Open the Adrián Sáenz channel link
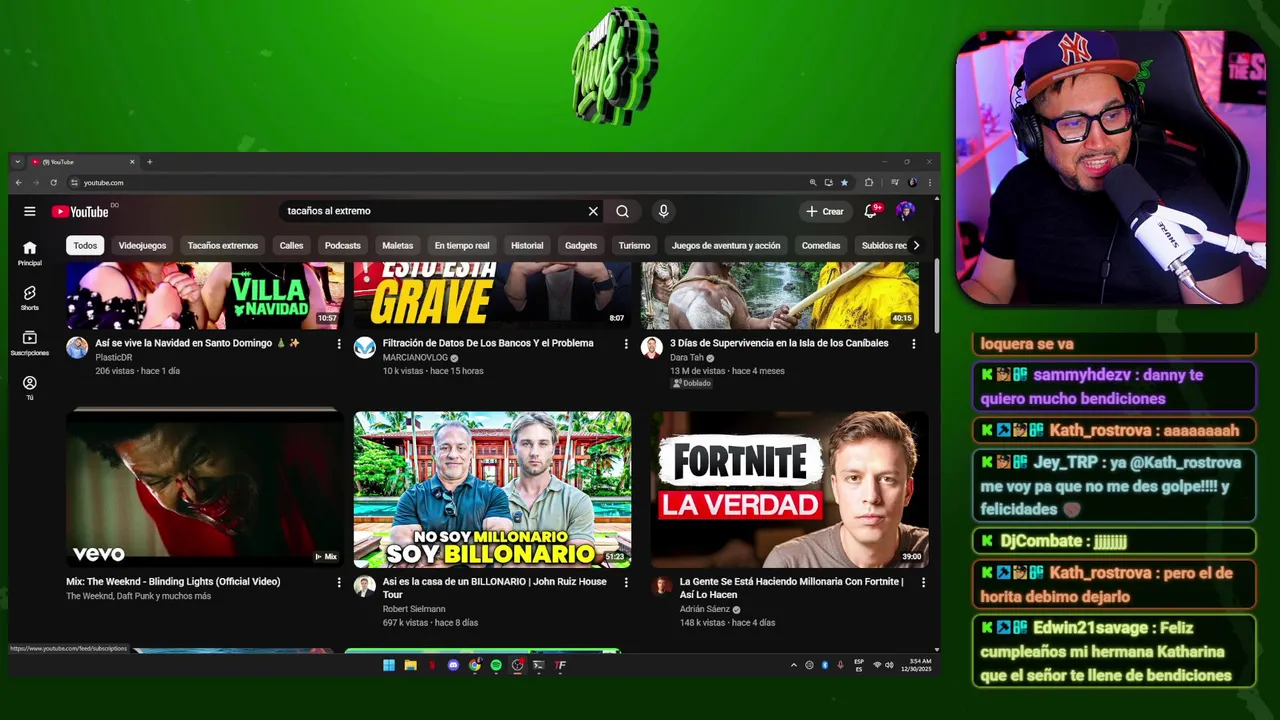 pos(705,609)
